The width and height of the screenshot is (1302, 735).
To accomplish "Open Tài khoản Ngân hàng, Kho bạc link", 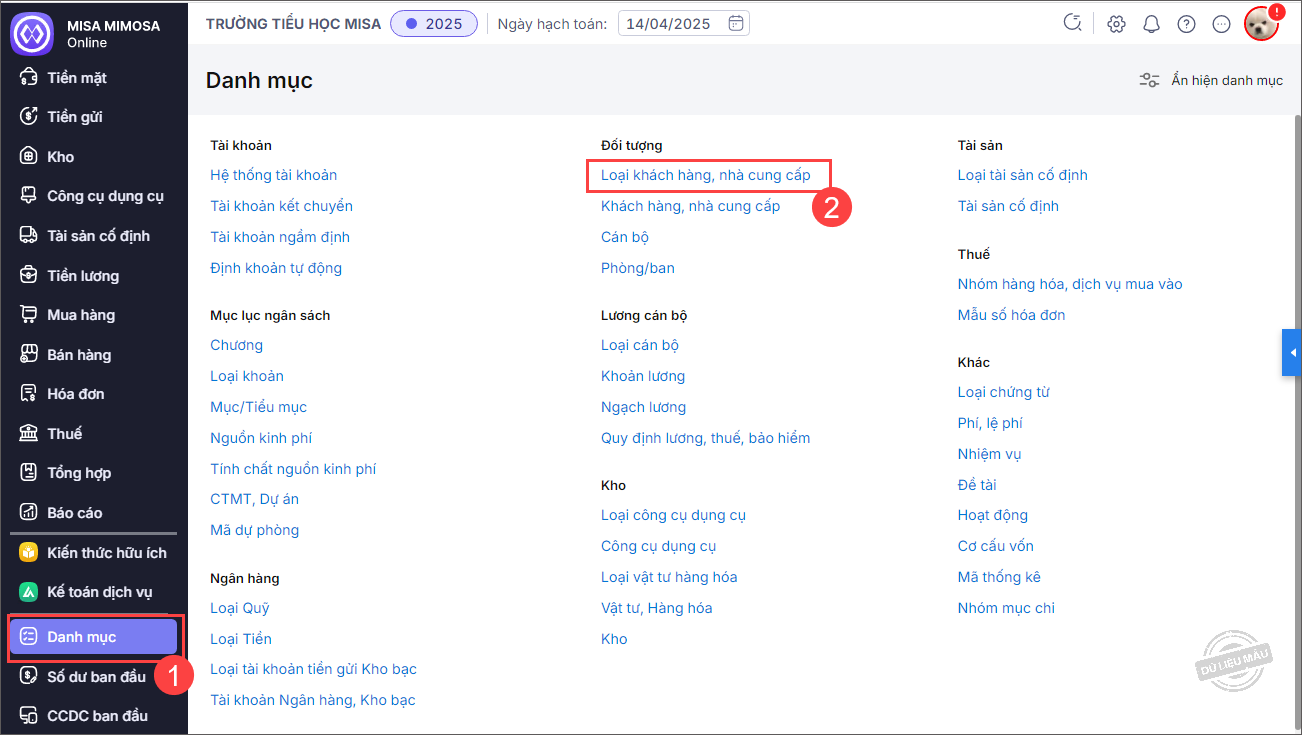I will pyautogui.click(x=313, y=700).
